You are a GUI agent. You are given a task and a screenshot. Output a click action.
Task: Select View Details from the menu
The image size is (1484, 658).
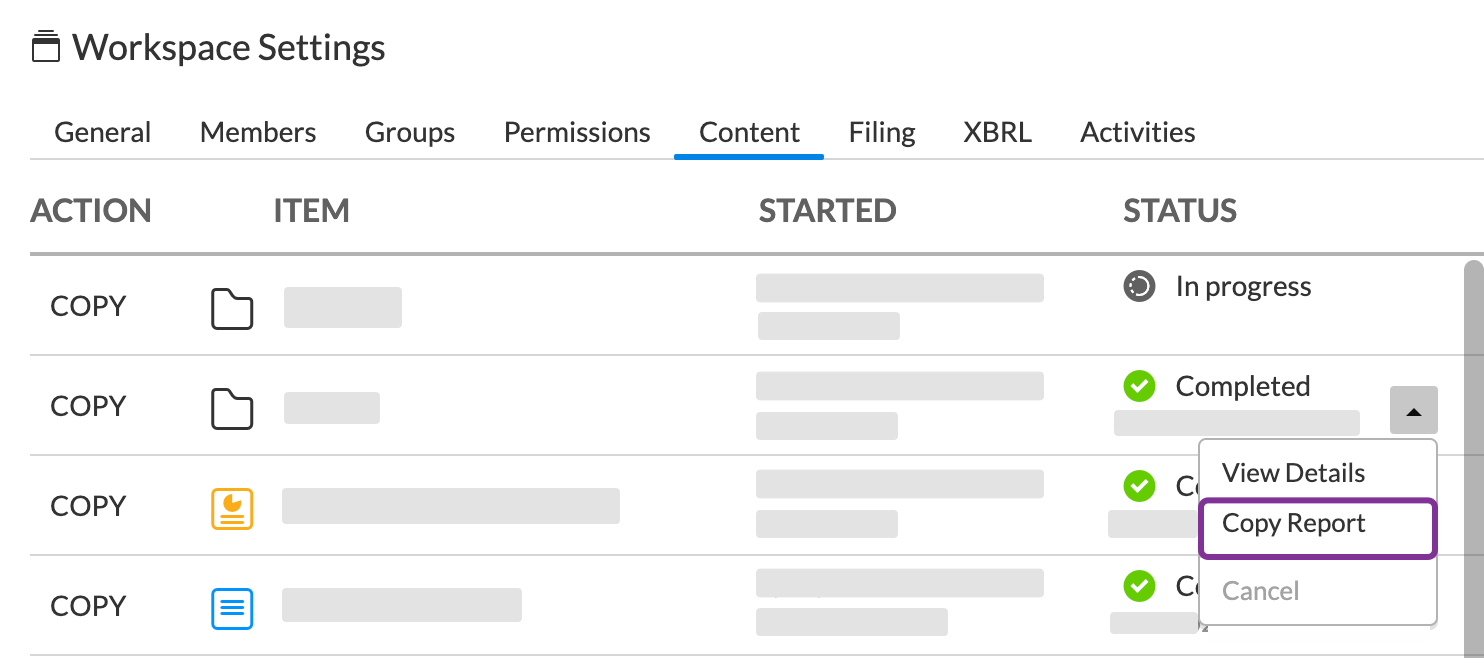tap(1293, 473)
